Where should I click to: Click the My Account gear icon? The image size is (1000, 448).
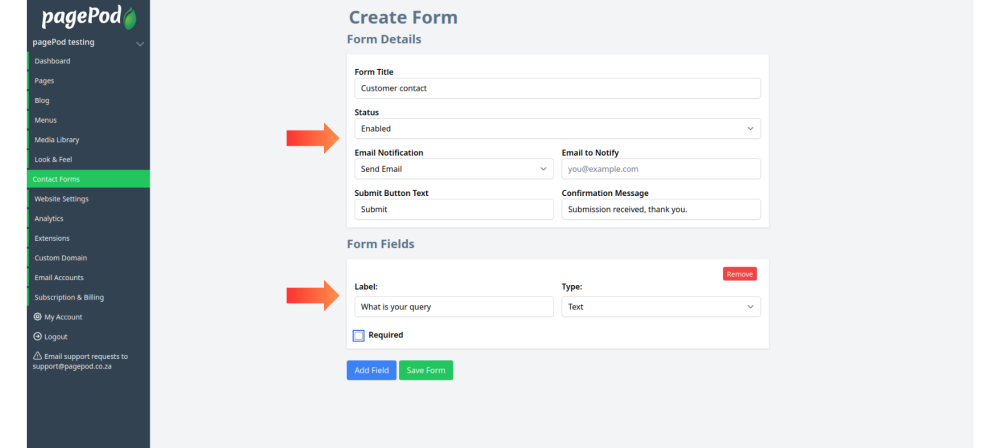(38, 317)
